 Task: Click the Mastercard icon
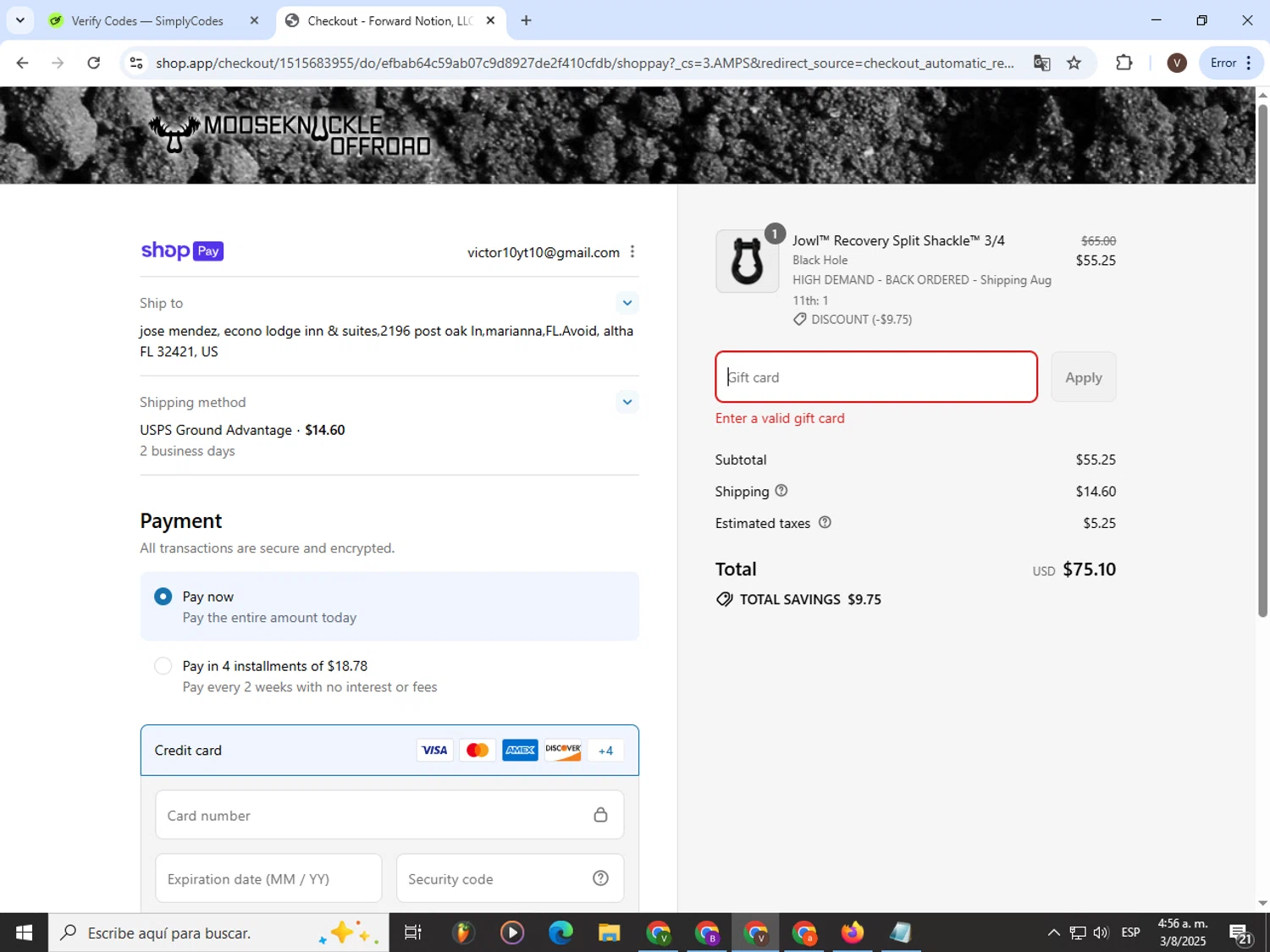click(x=478, y=750)
